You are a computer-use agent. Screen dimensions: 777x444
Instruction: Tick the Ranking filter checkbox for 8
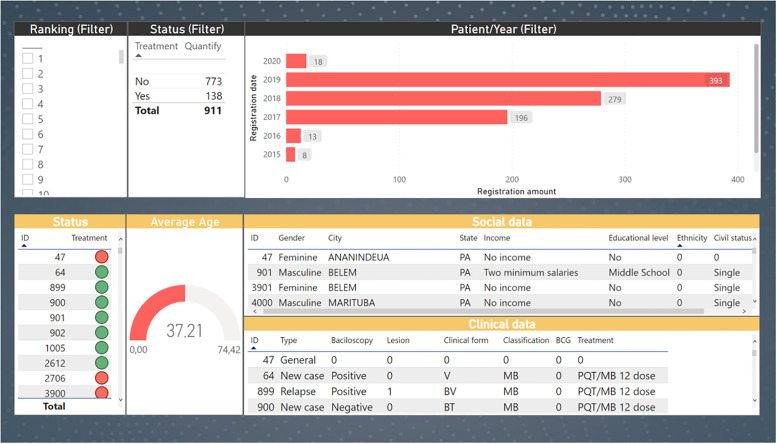pyautogui.click(x=28, y=164)
